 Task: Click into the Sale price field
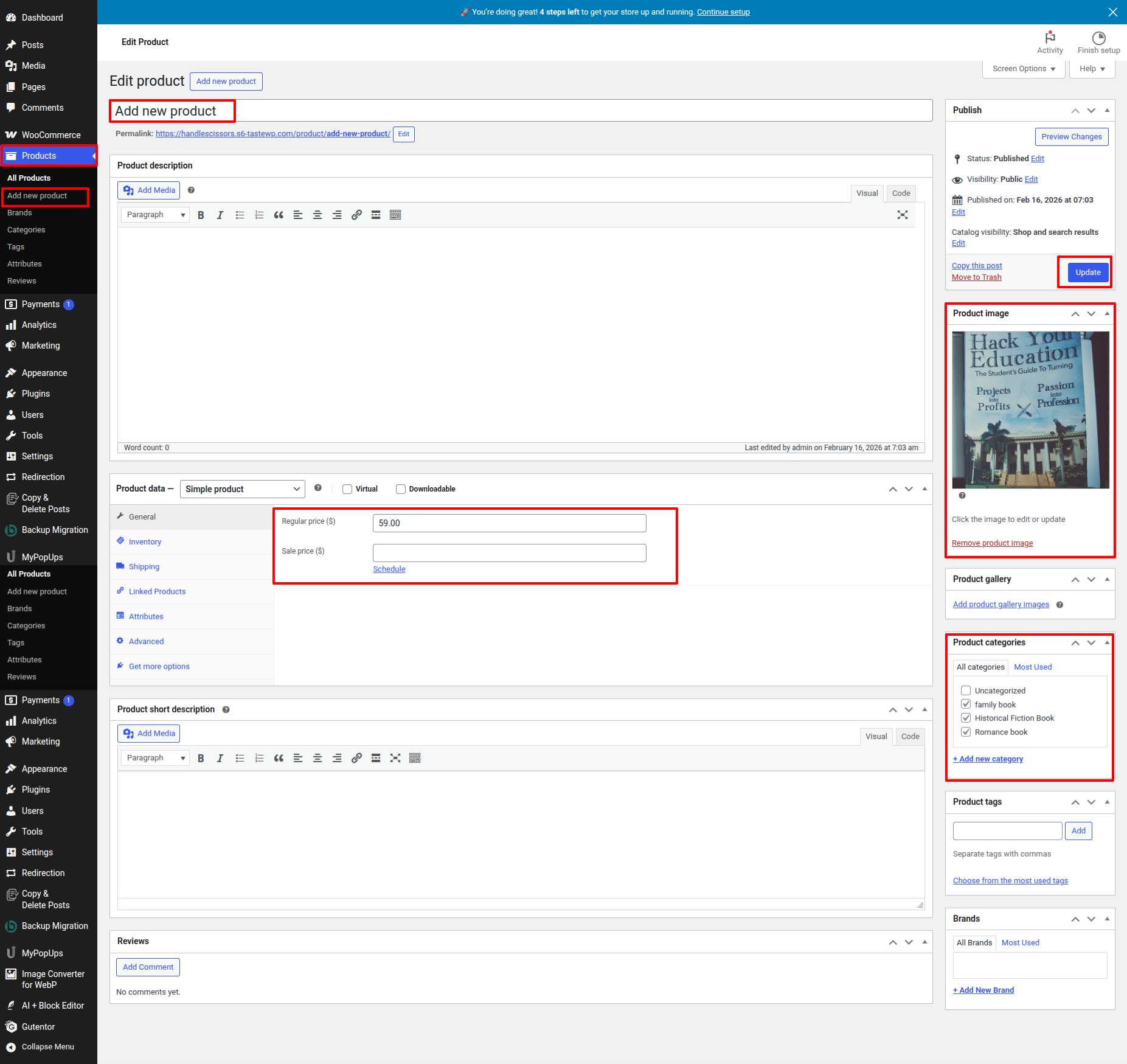pos(509,553)
